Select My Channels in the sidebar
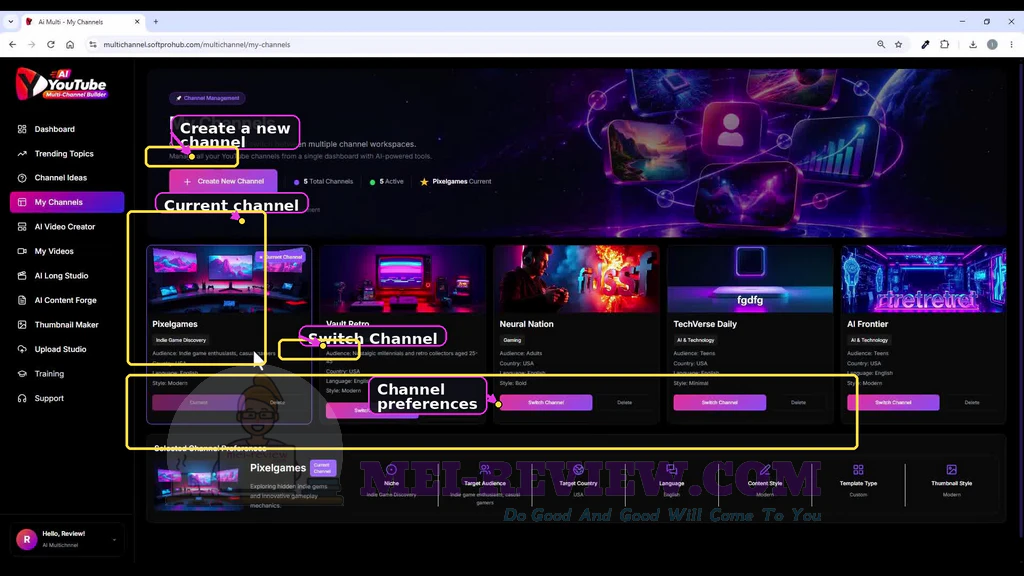 (x=67, y=202)
